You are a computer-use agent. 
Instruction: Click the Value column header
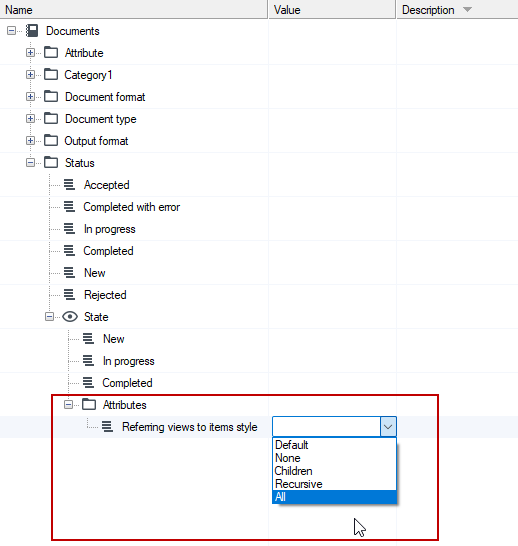pos(332,9)
